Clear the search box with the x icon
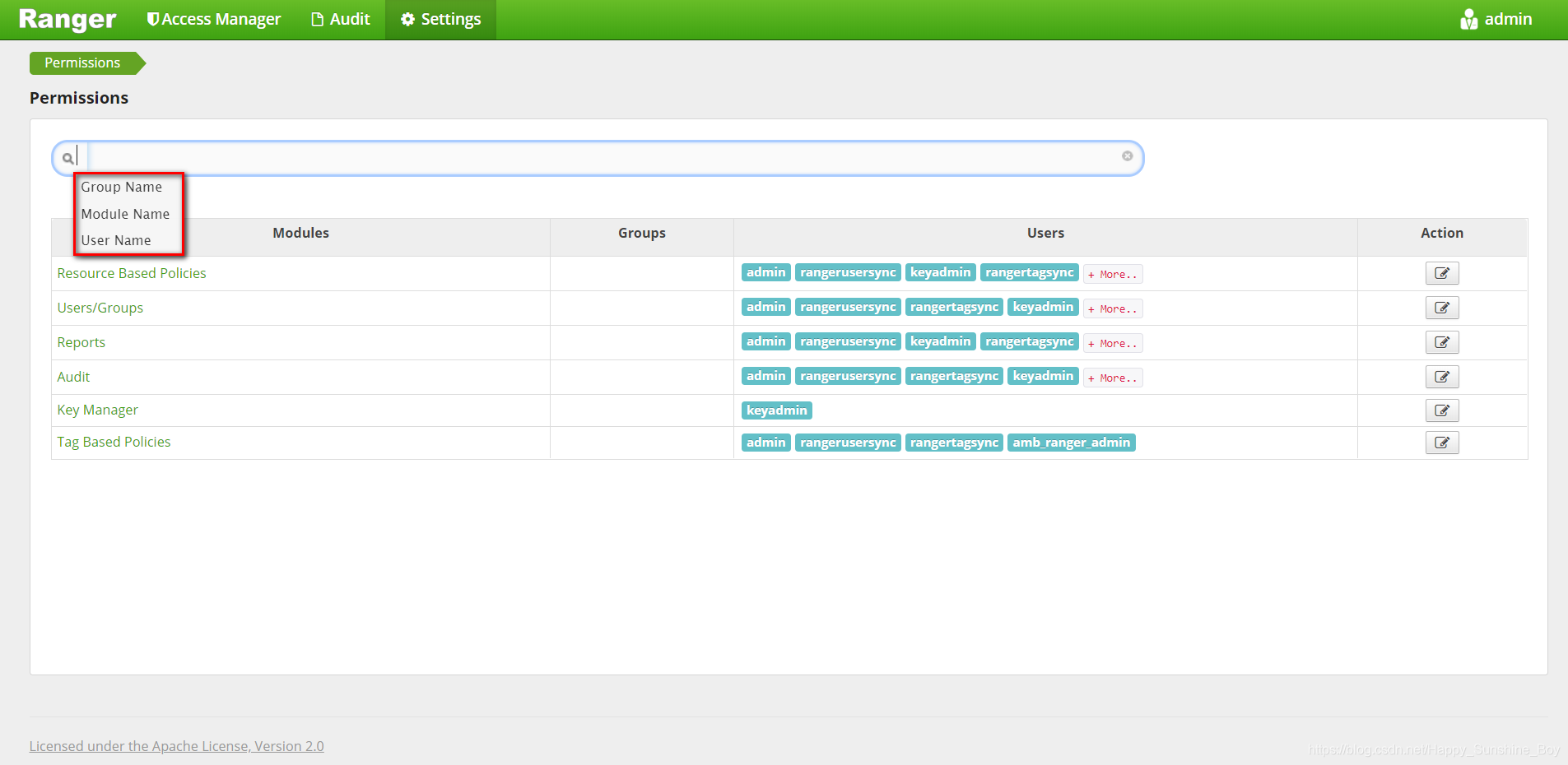The image size is (1568, 765). 1127,155
